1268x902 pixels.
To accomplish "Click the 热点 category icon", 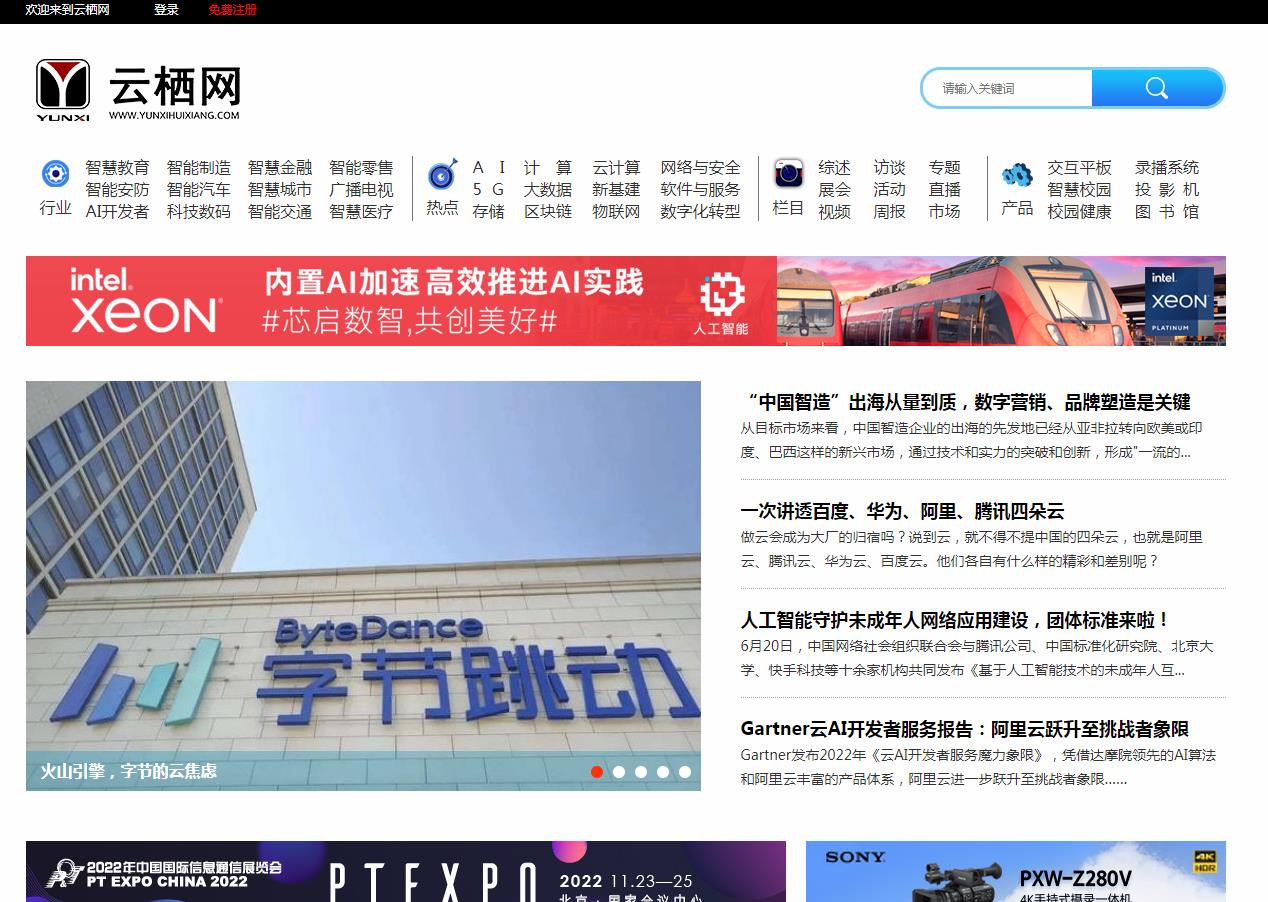I will 442,174.
